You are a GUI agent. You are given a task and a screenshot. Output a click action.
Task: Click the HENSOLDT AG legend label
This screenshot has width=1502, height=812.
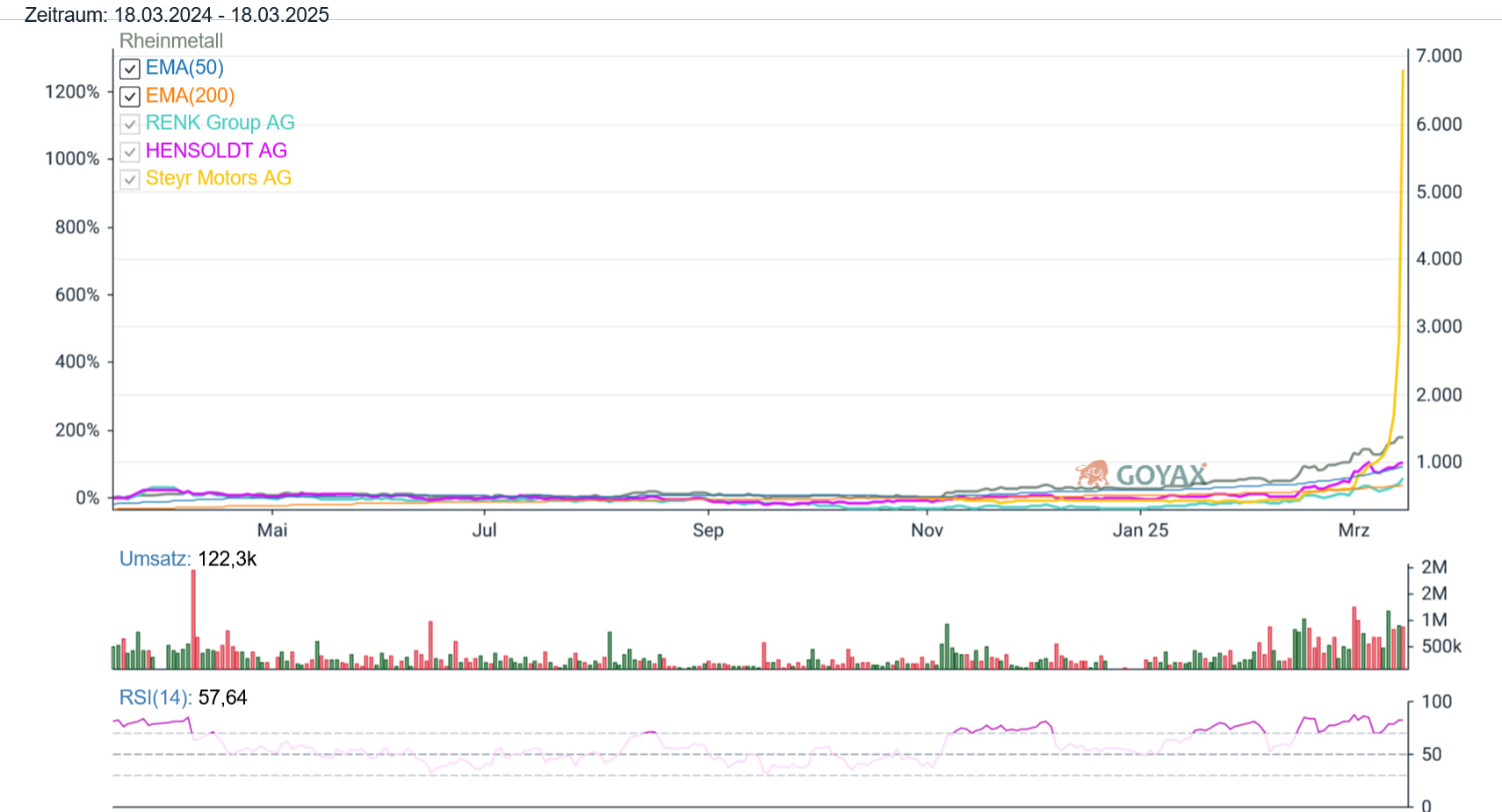pos(216,151)
